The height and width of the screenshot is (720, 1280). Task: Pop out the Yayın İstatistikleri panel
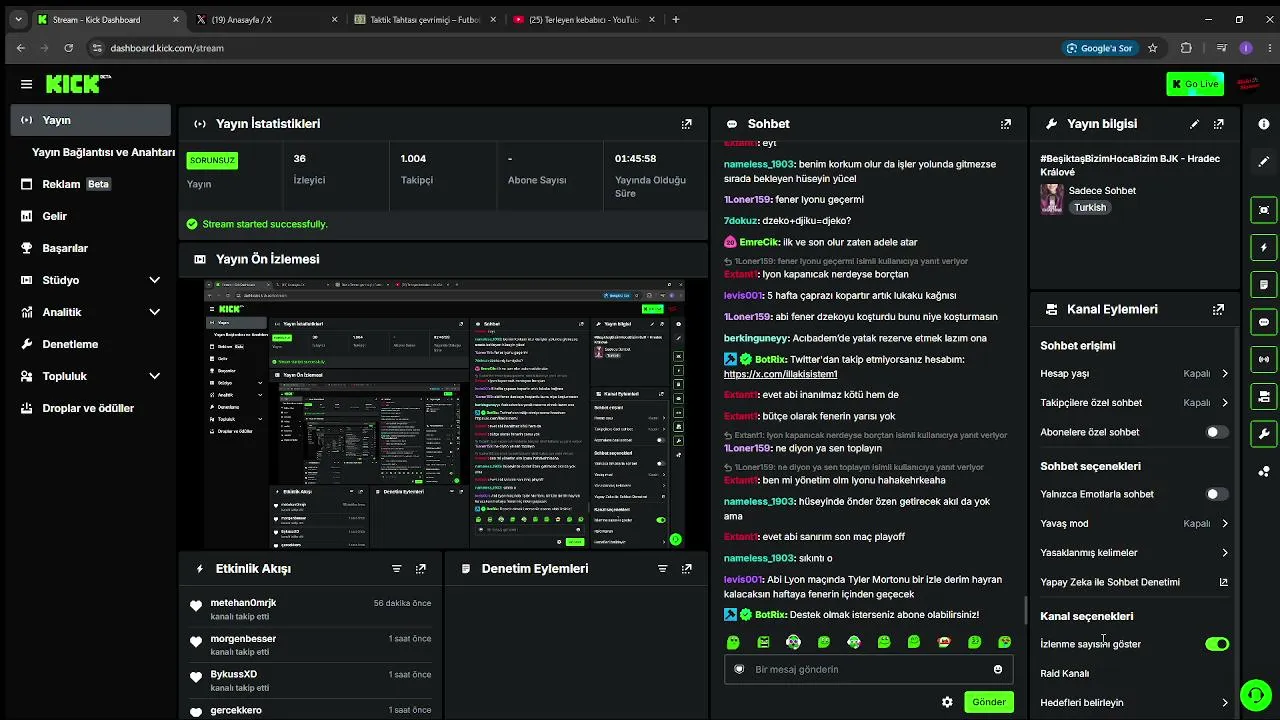[x=686, y=124]
